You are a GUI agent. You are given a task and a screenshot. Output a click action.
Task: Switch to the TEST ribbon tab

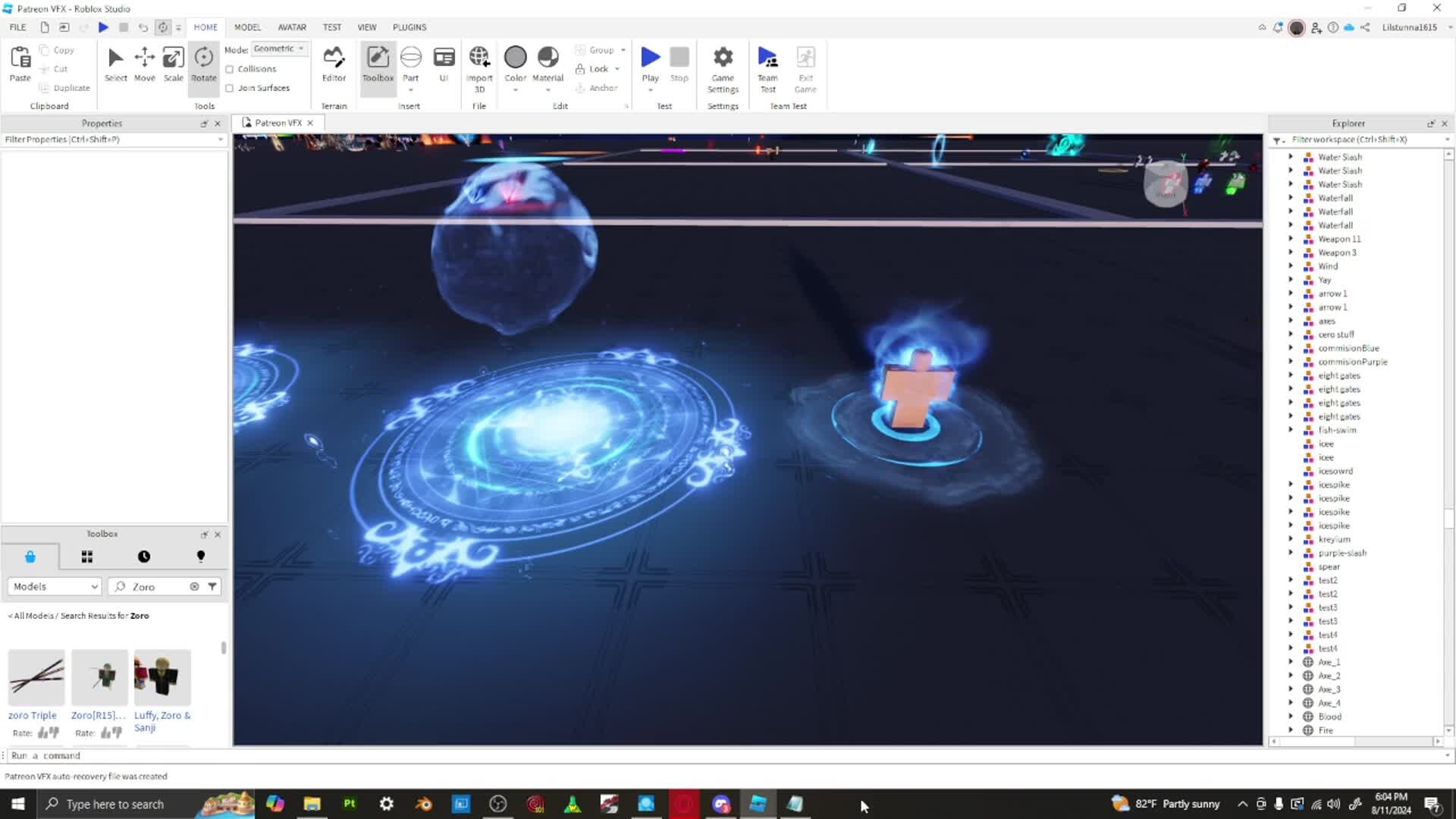coord(332,27)
